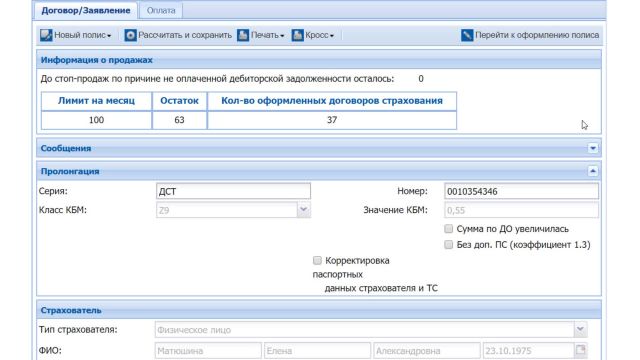Viewport: 640px width, 360px height.
Task: Click the Номер input field
Action: pos(521,191)
